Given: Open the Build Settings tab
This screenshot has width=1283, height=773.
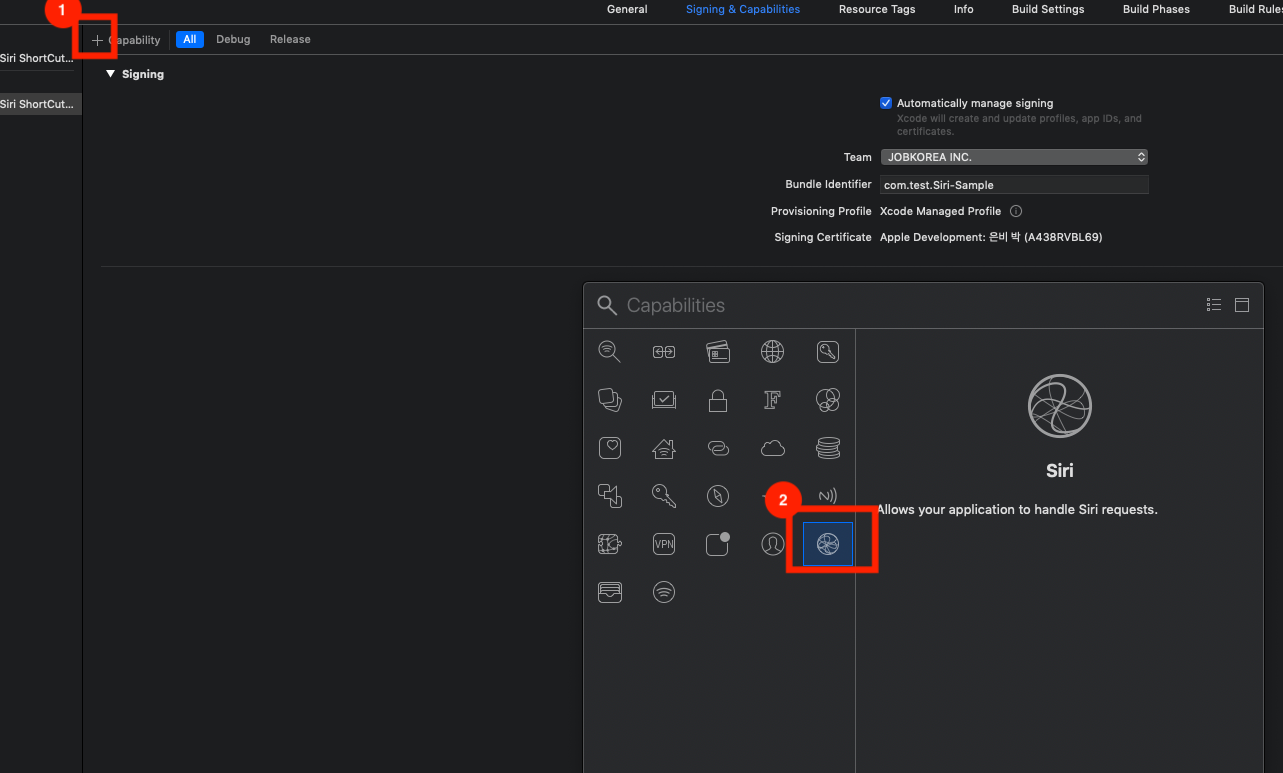Looking at the screenshot, I should [1048, 9].
